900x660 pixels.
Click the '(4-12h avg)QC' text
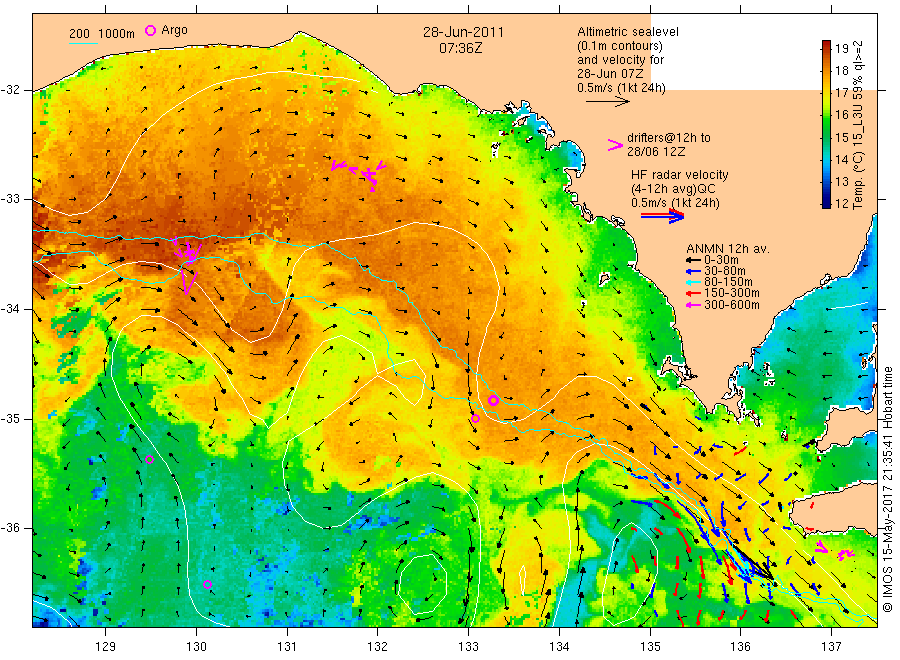click(x=673, y=189)
